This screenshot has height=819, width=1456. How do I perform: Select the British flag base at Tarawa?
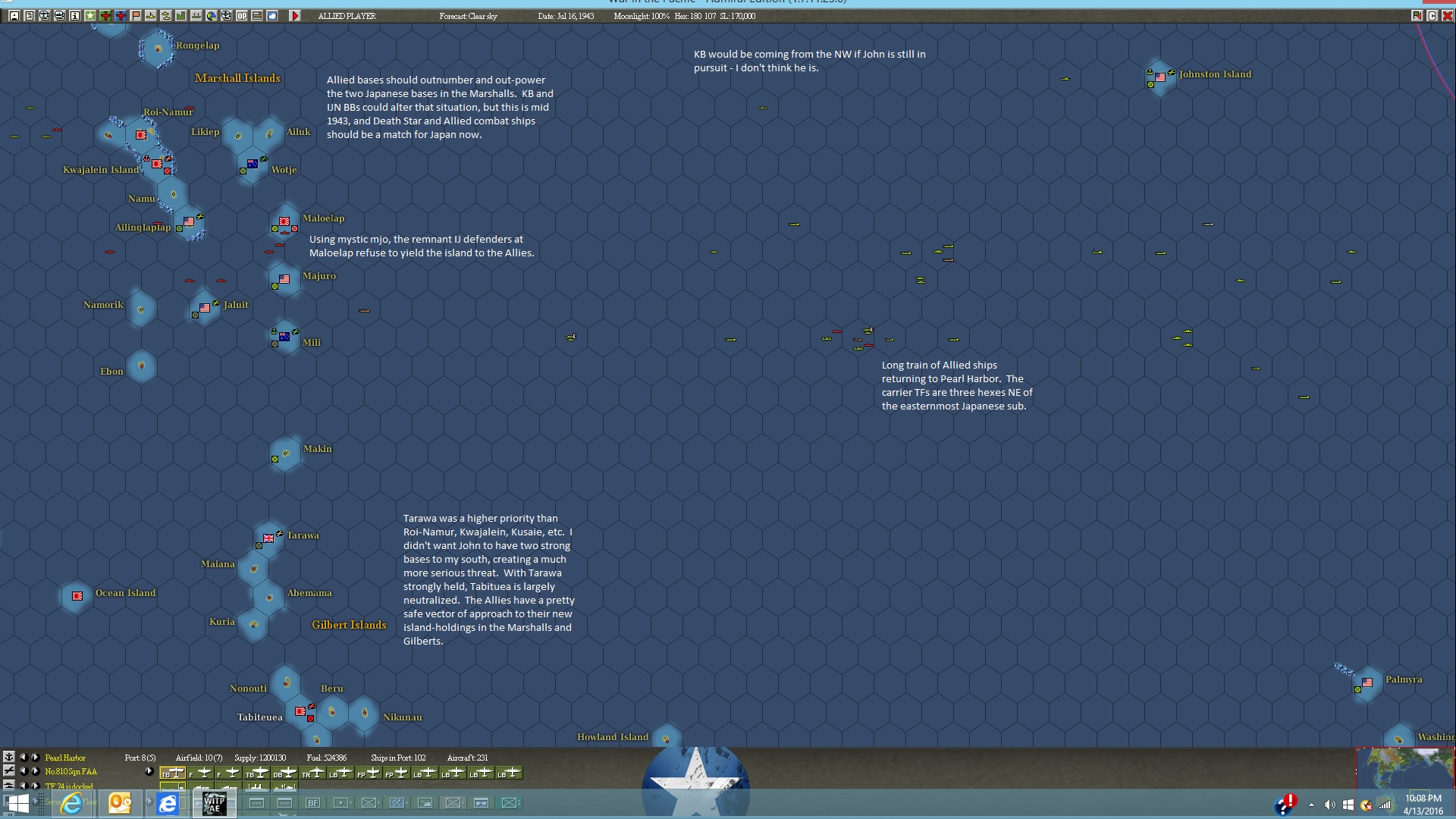click(268, 538)
